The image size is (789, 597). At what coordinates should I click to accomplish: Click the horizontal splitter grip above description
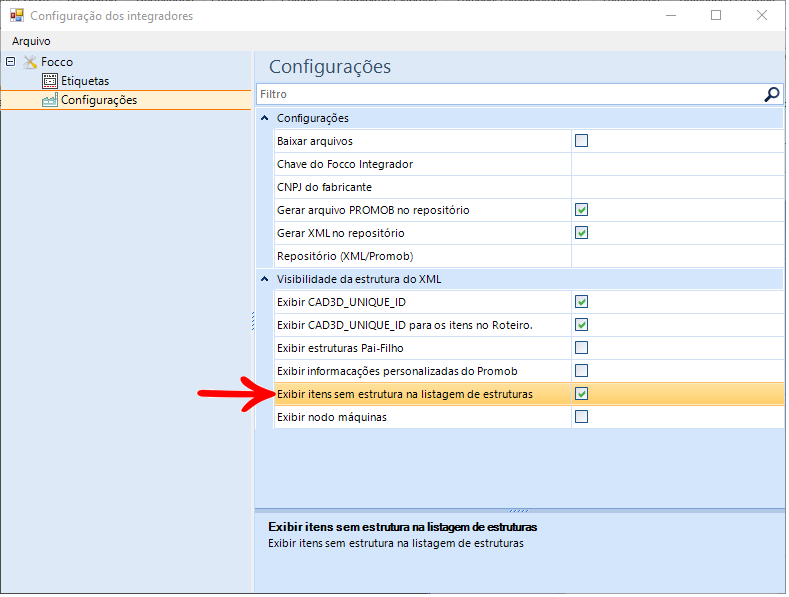[519, 510]
